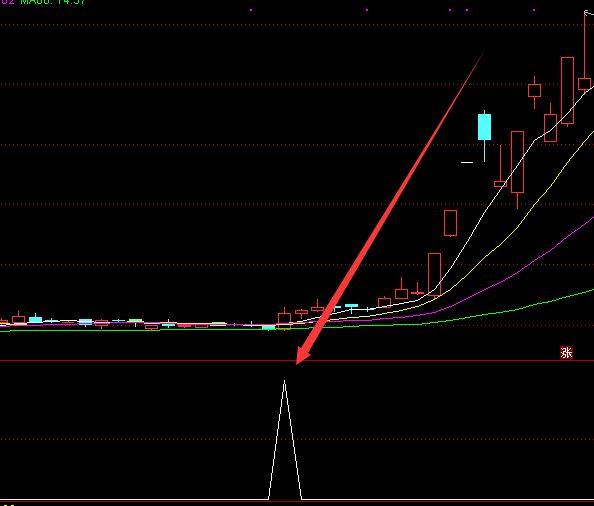The image size is (594, 506).
Task: Click the tip of the red arrow
Action: pyautogui.click(x=297, y=363)
